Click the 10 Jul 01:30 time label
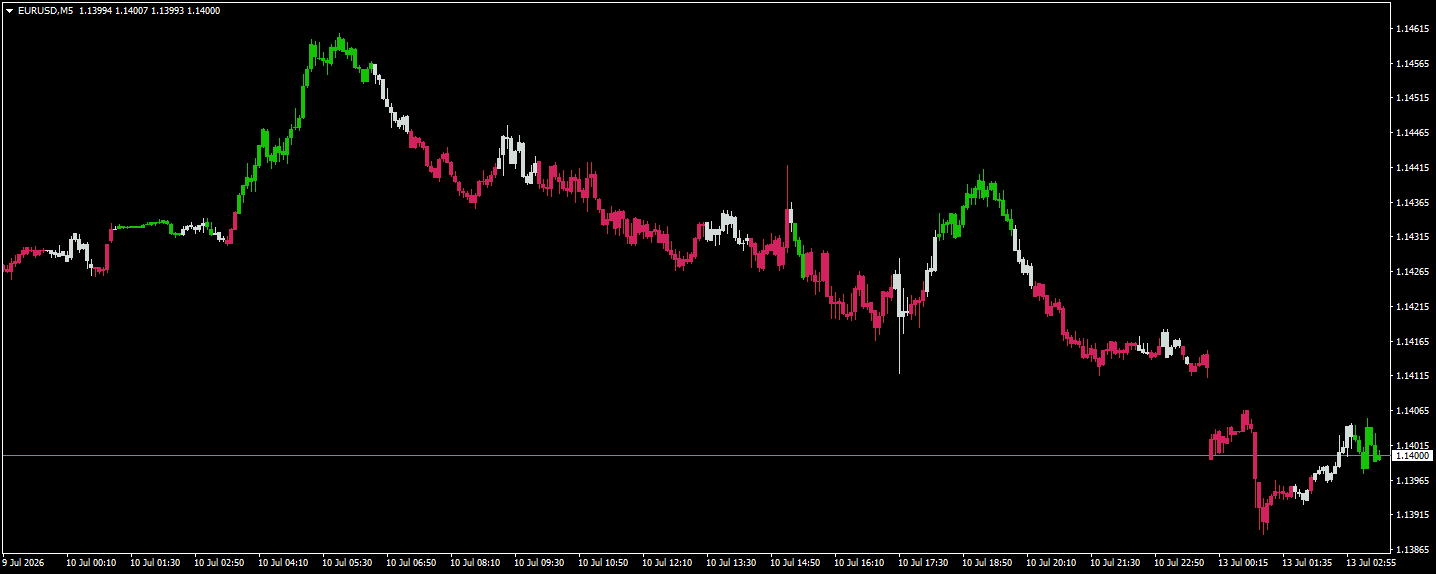 pos(155,563)
